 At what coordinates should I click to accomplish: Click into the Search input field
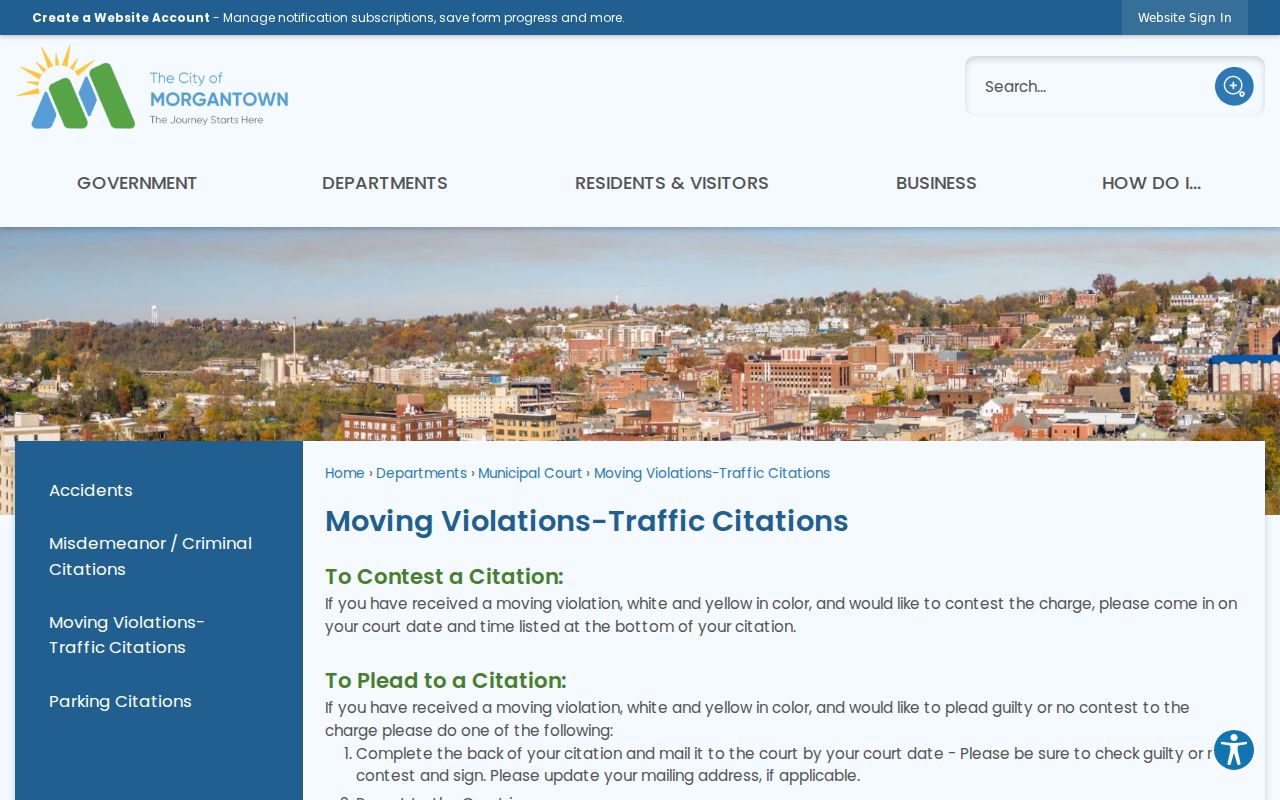(1090, 86)
